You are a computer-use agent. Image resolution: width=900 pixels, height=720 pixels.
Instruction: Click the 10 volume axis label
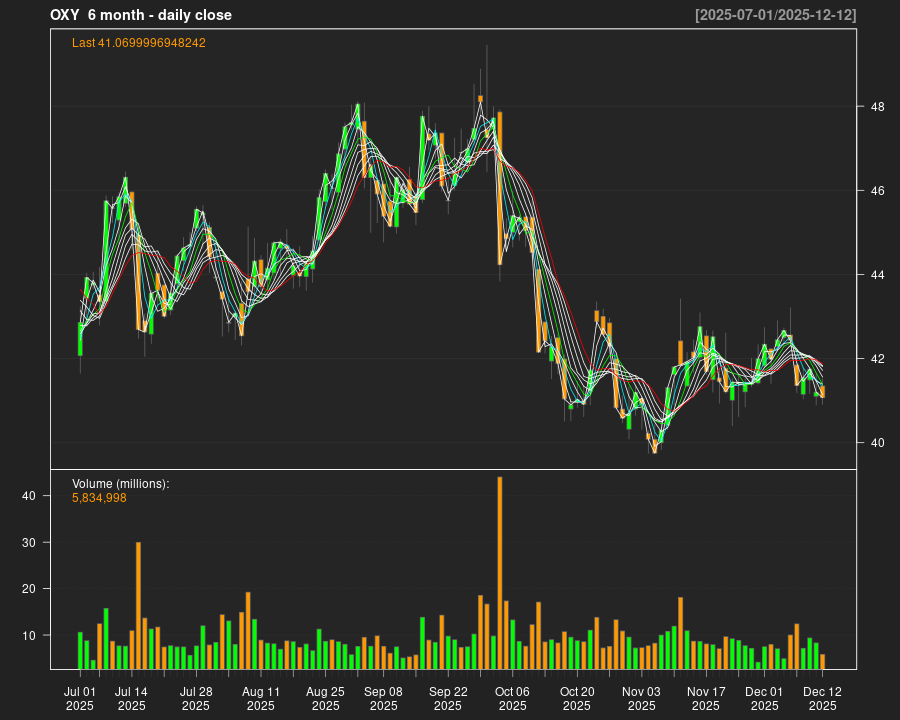30,635
